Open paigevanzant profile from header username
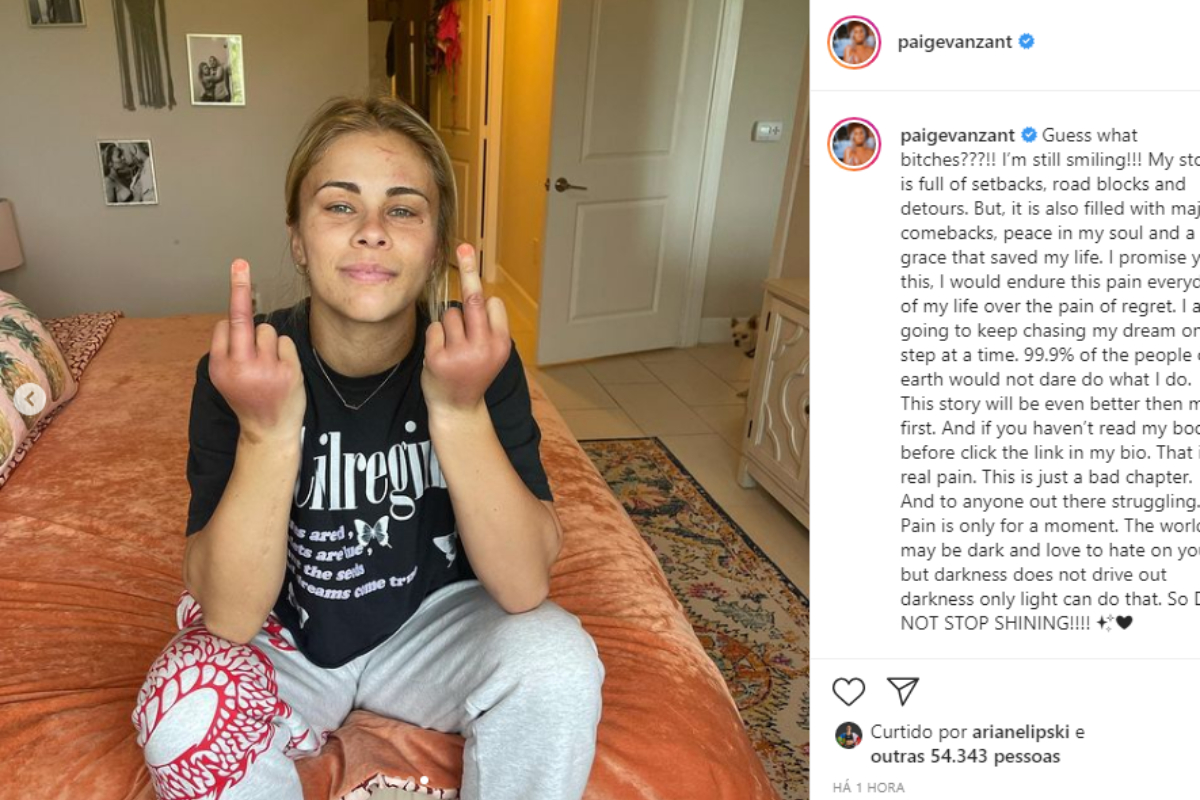Image resolution: width=1200 pixels, height=800 pixels. point(956,42)
